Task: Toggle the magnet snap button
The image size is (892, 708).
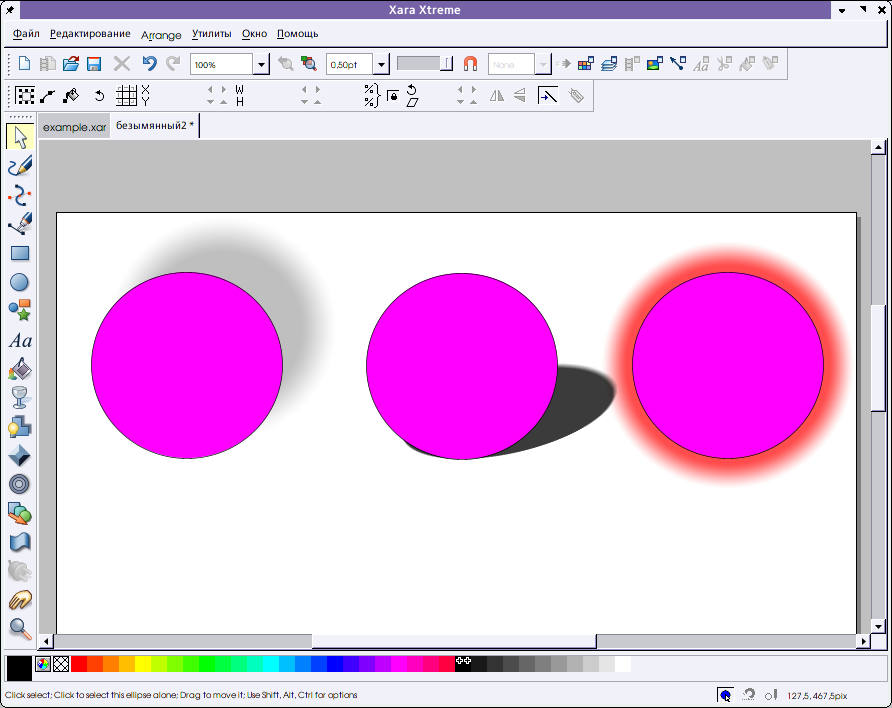Action: coord(470,64)
